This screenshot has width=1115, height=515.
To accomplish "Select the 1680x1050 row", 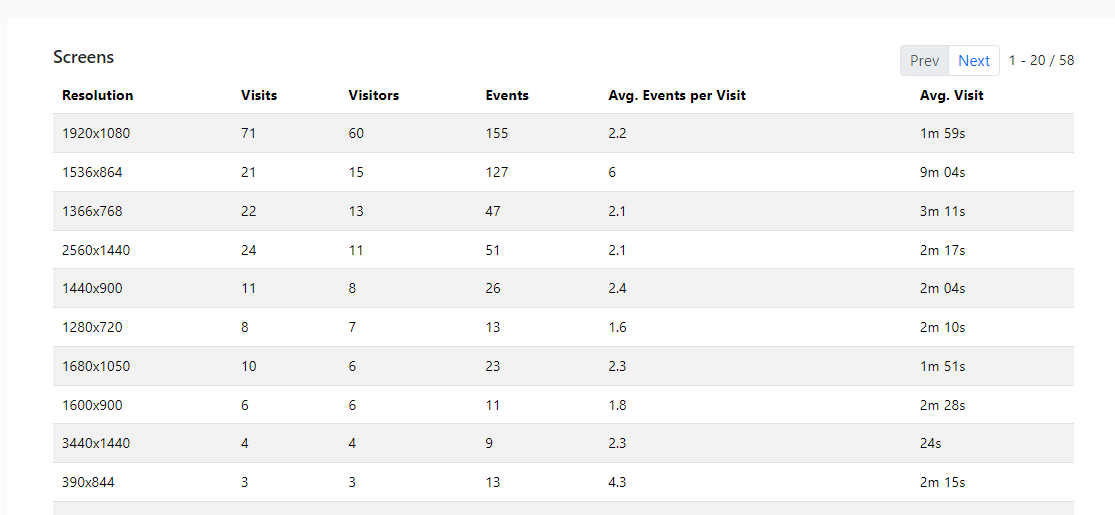I will pos(563,366).
